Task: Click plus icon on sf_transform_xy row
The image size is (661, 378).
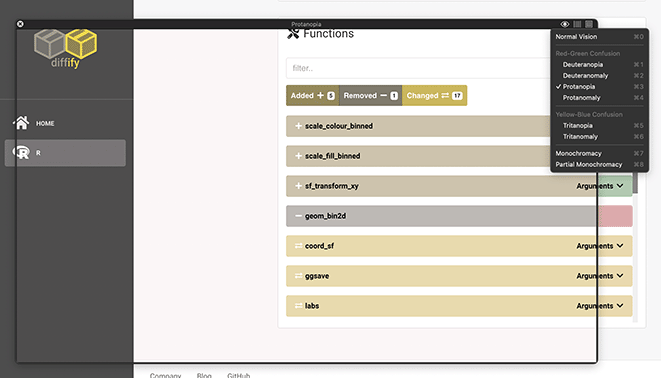Action: (x=298, y=186)
